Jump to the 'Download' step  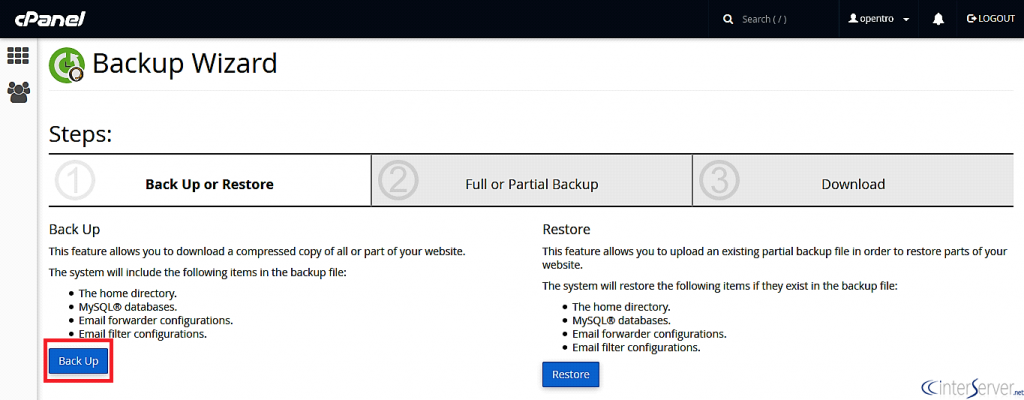[853, 184]
